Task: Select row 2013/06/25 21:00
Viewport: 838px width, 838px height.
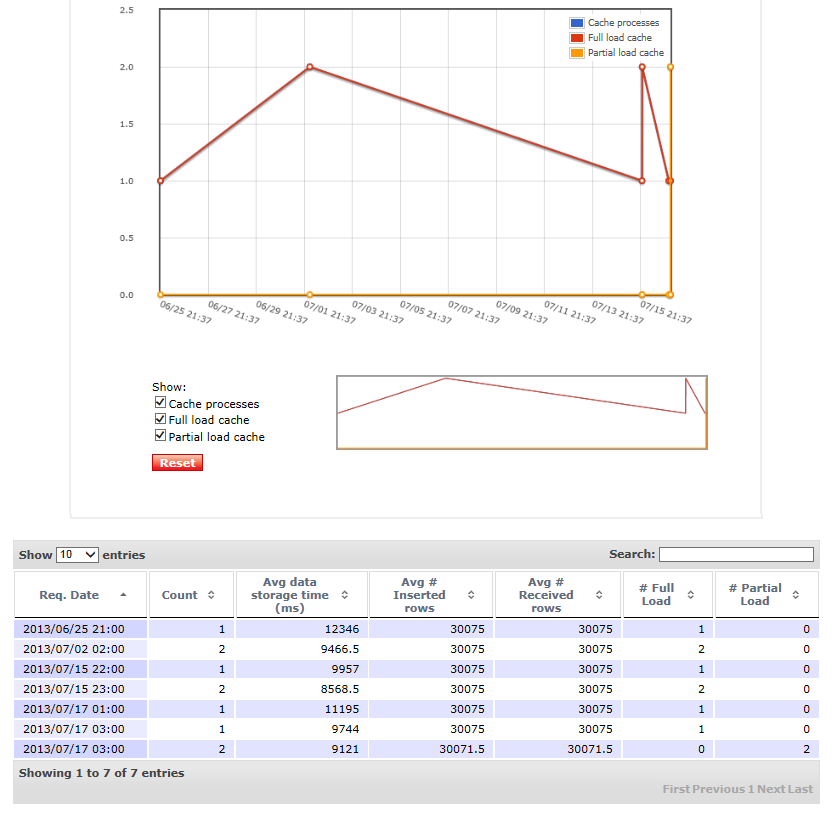Action: click(x=416, y=629)
